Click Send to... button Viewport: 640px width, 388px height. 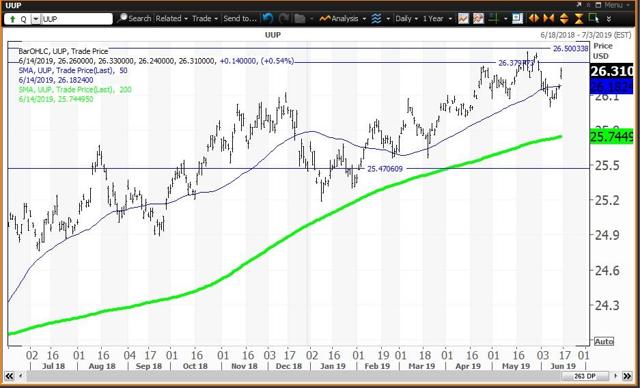240,19
